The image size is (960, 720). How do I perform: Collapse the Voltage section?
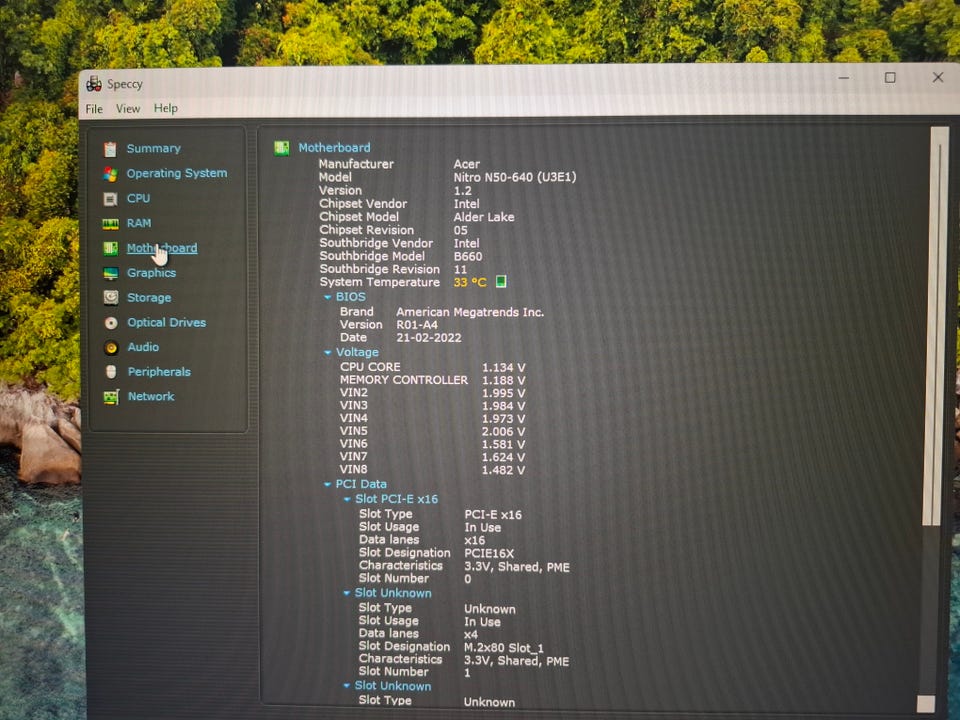(327, 353)
